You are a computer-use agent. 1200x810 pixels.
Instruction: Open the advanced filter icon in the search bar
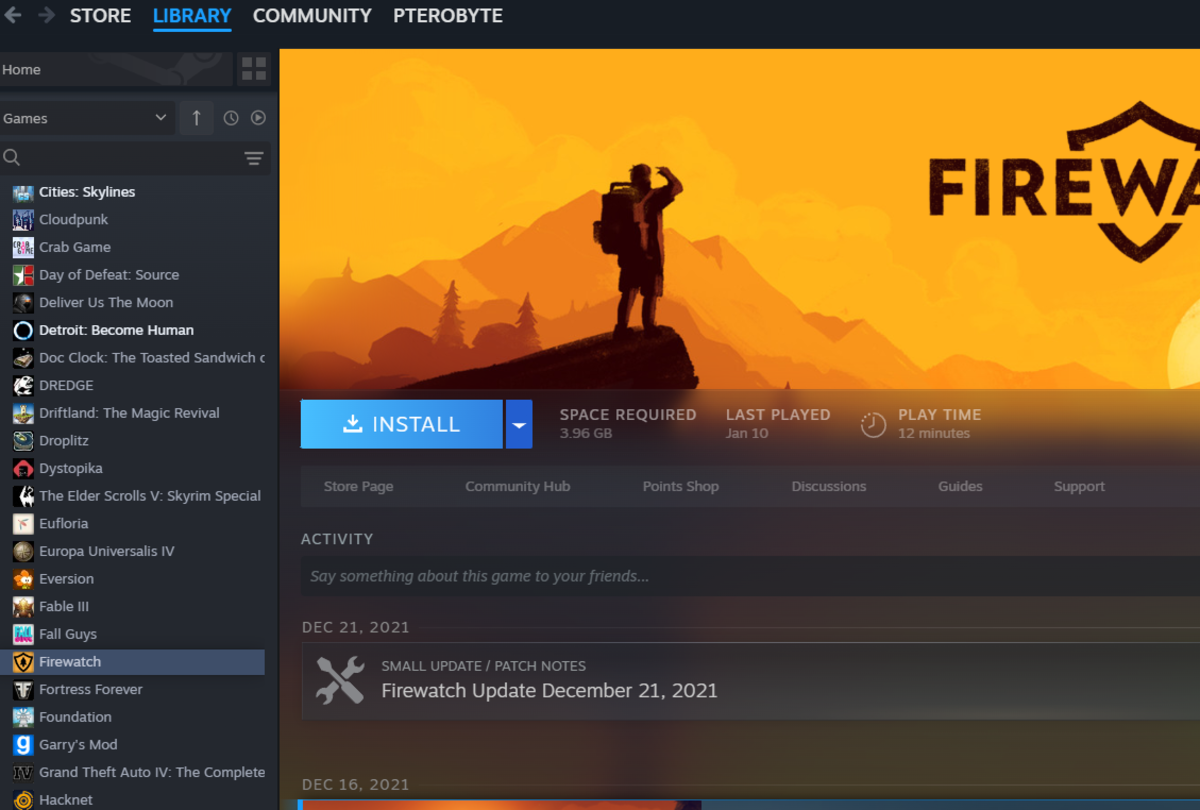(x=253, y=157)
